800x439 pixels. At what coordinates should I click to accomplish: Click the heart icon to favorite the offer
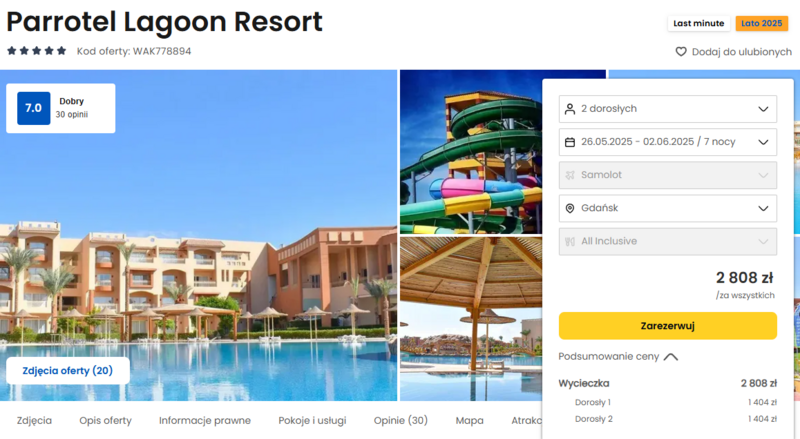pos(681,52)
